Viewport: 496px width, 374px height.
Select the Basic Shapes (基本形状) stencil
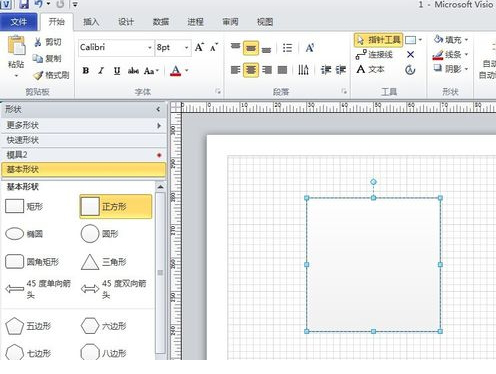pos(83,169)
